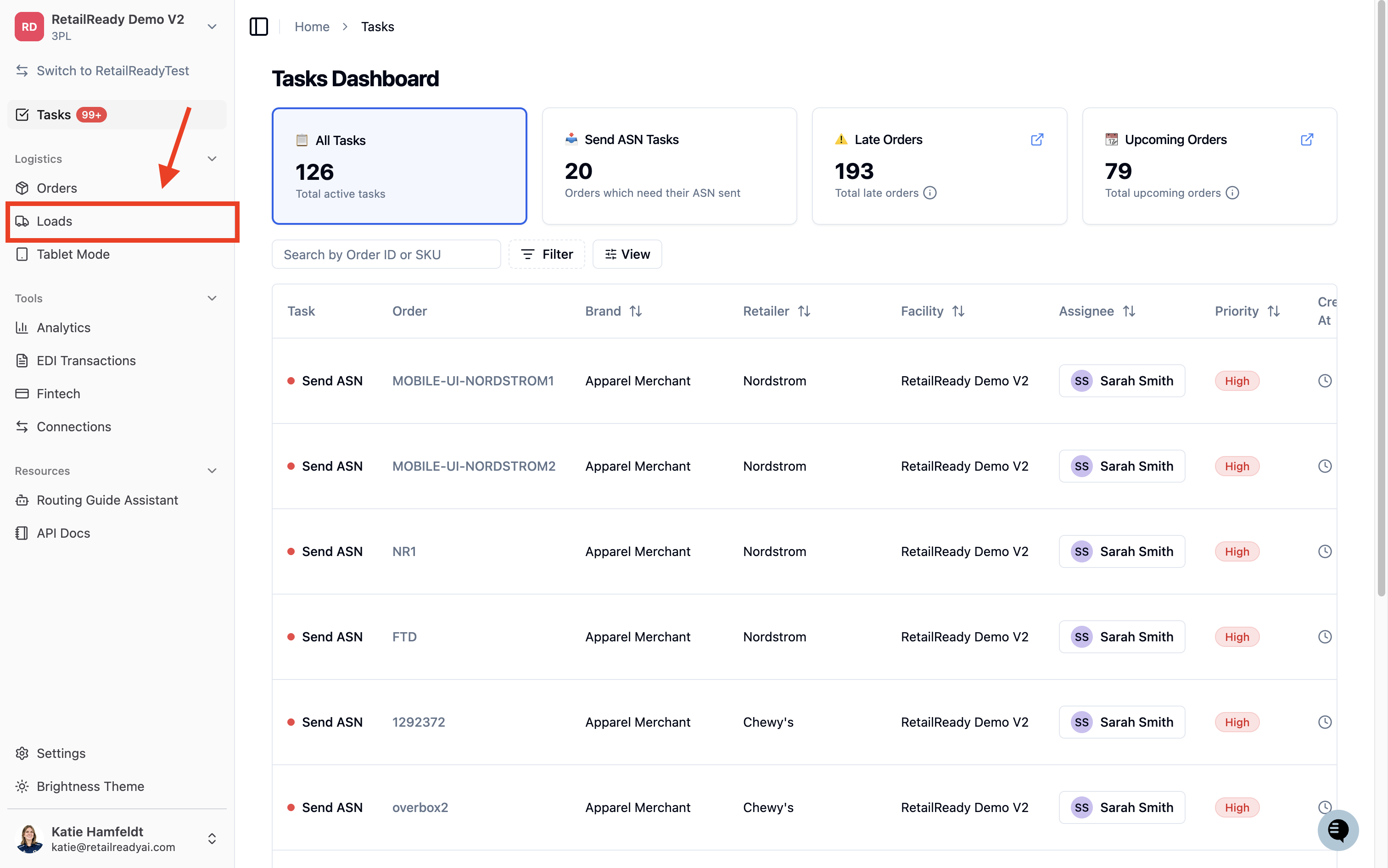Click the page vertical scrollbar
Screen dimensions: 1388x868
coord(1381,299)
